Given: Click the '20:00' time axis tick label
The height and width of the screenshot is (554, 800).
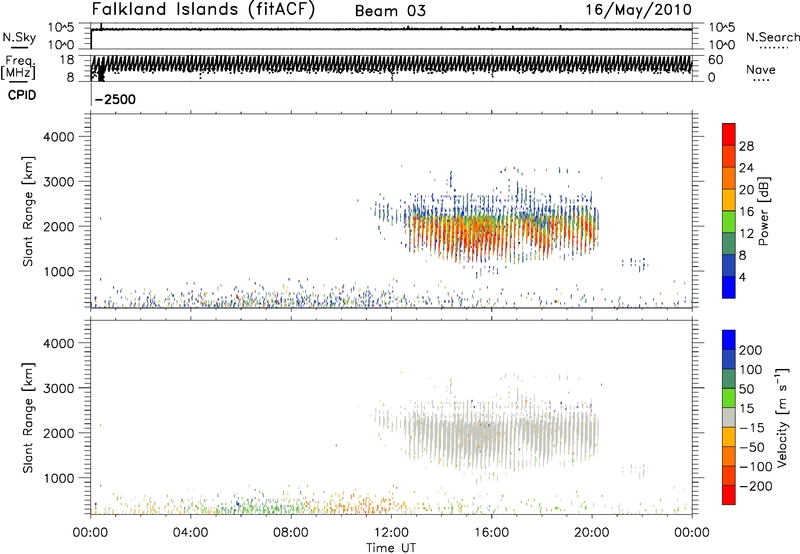Looking at the screenshot, I should (x=592, y=533).
